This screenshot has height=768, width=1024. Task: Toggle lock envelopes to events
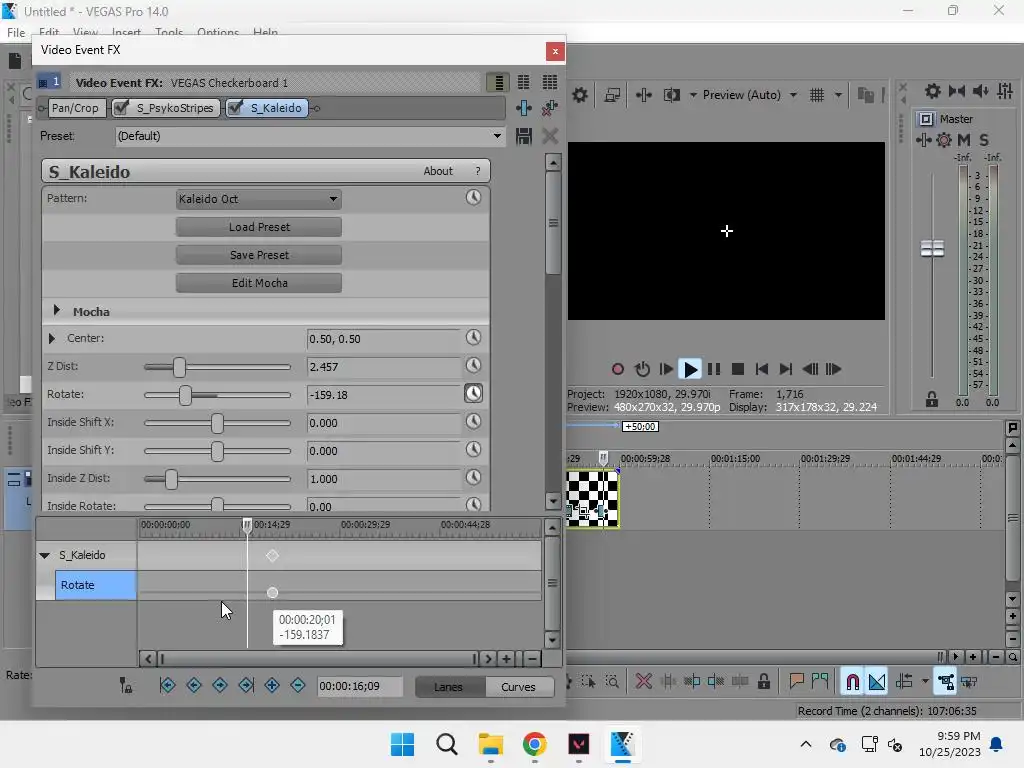point(945,682)
